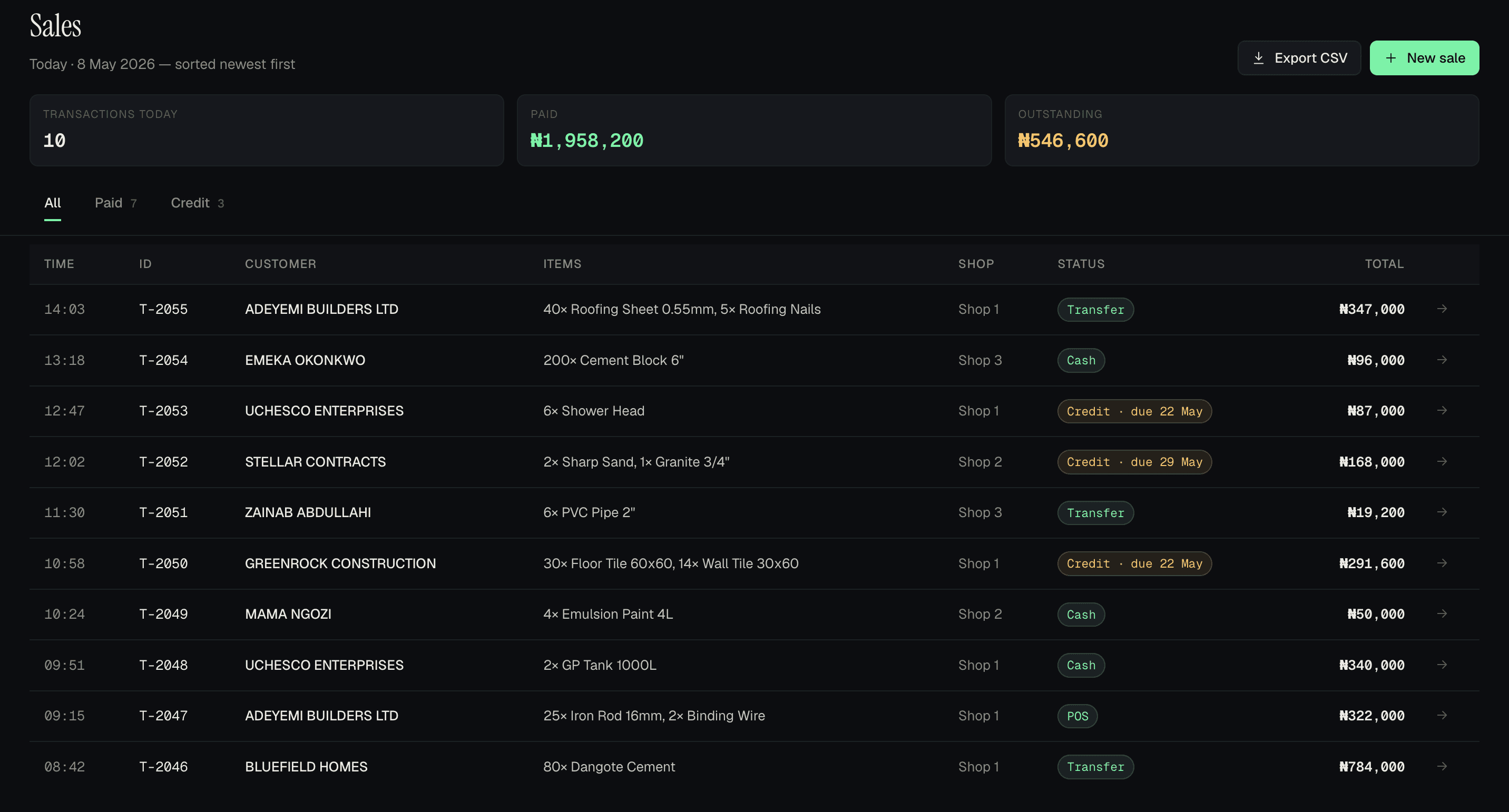Select customer STELLAR CONTRACTS
This screenshot has height=812, width=1509.
pyautogui.click(x=315, y=462)
